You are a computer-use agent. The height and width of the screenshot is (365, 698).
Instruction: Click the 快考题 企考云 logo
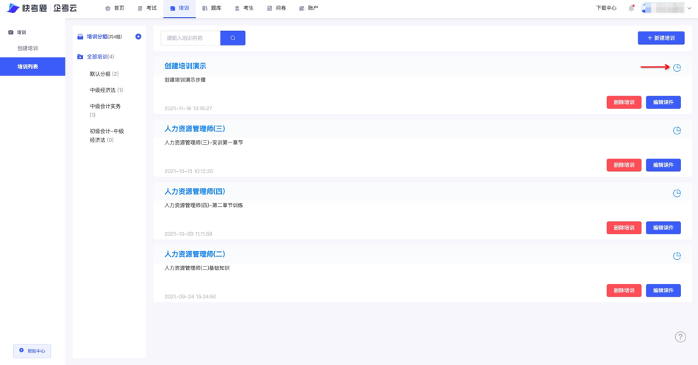click(x=42, y=8)
